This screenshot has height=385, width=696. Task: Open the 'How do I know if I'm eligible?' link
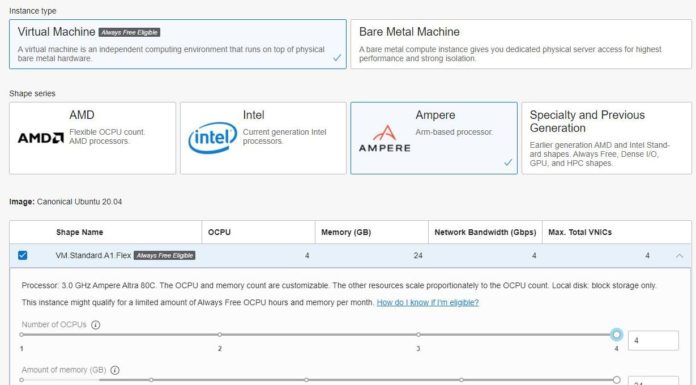pyautogui.click(x=427, y=302)
